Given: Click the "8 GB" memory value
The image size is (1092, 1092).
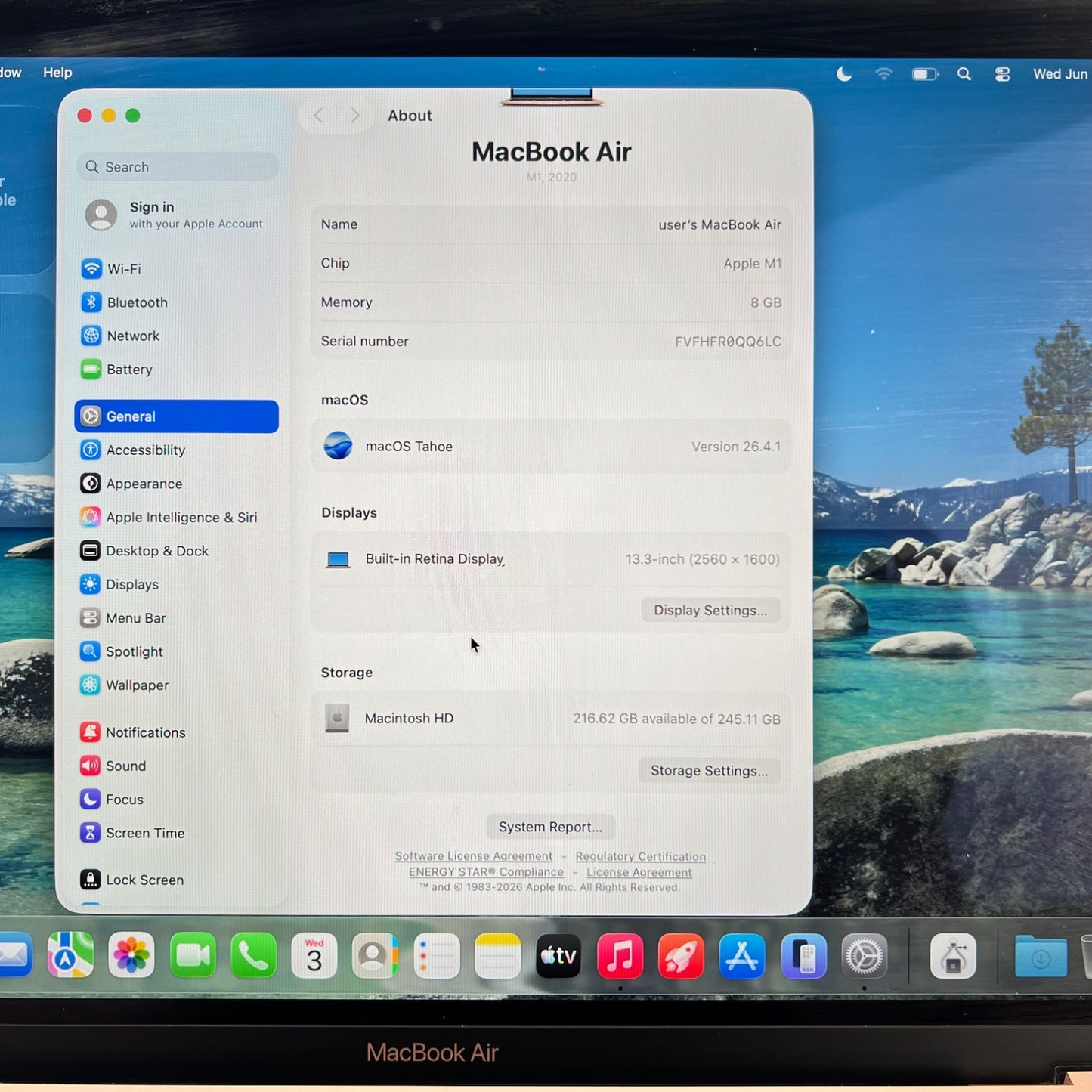Looking at the screenshot, I should click(x=766, y=302).
